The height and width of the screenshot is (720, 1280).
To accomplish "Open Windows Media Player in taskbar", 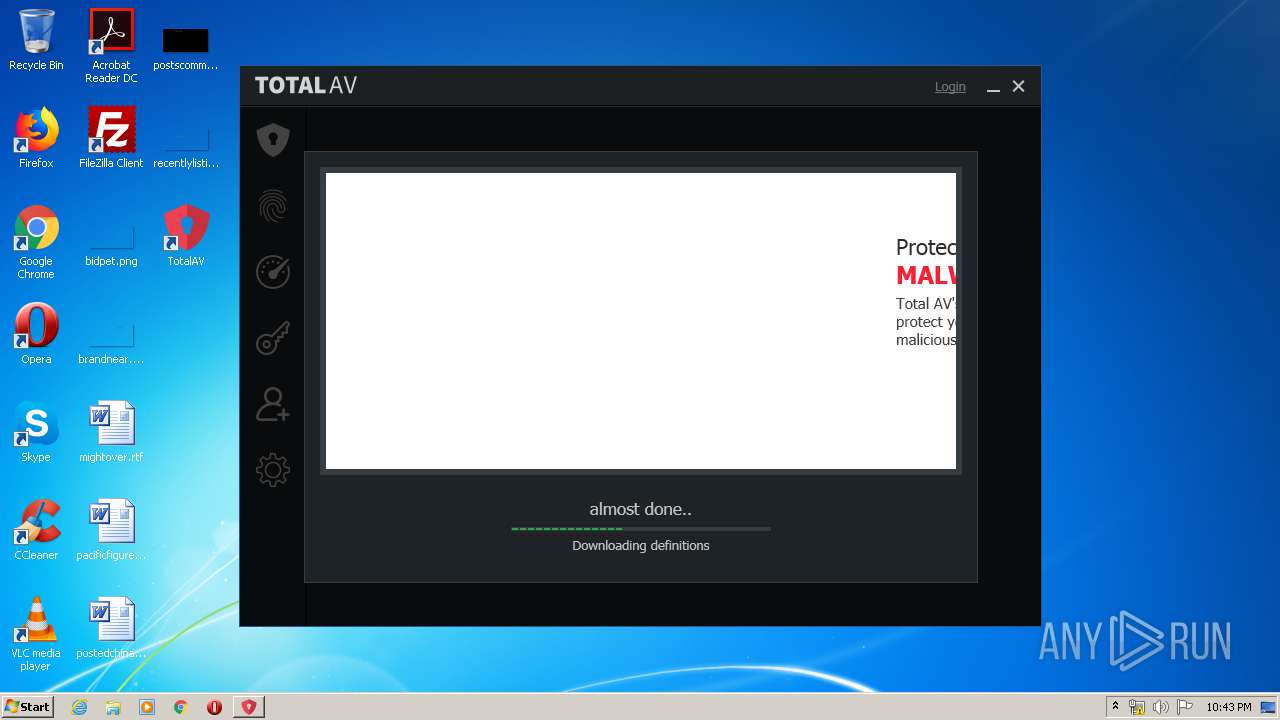I will (x=147, y=707).
